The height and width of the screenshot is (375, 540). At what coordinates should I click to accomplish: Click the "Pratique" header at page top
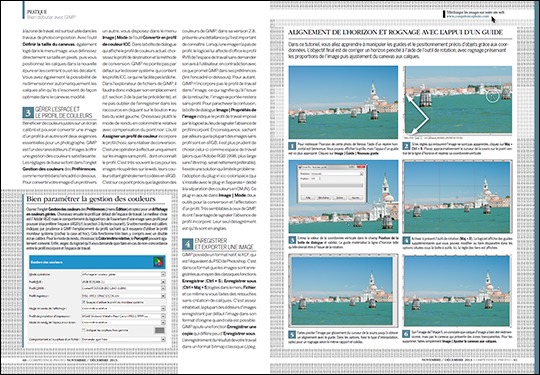pos(37,12)
